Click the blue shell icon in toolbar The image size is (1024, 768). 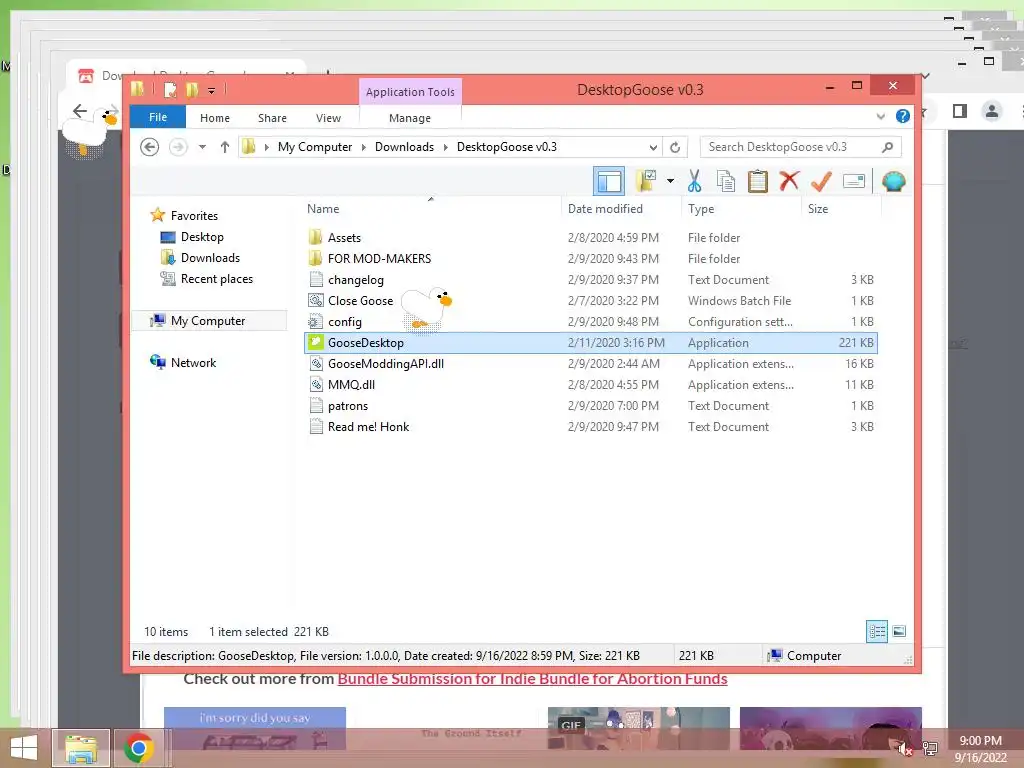click(x=893, y=181)
